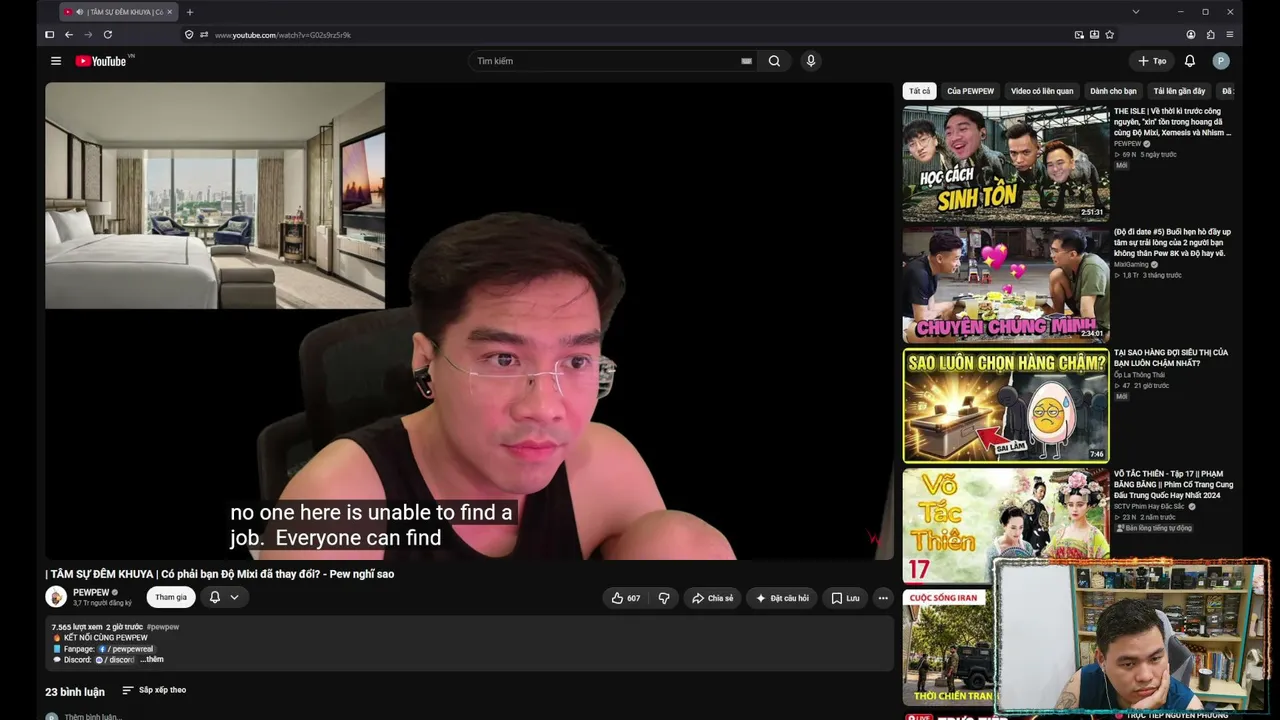Open the Buổi hẹn hò đầy up video title

point(1173,242)
